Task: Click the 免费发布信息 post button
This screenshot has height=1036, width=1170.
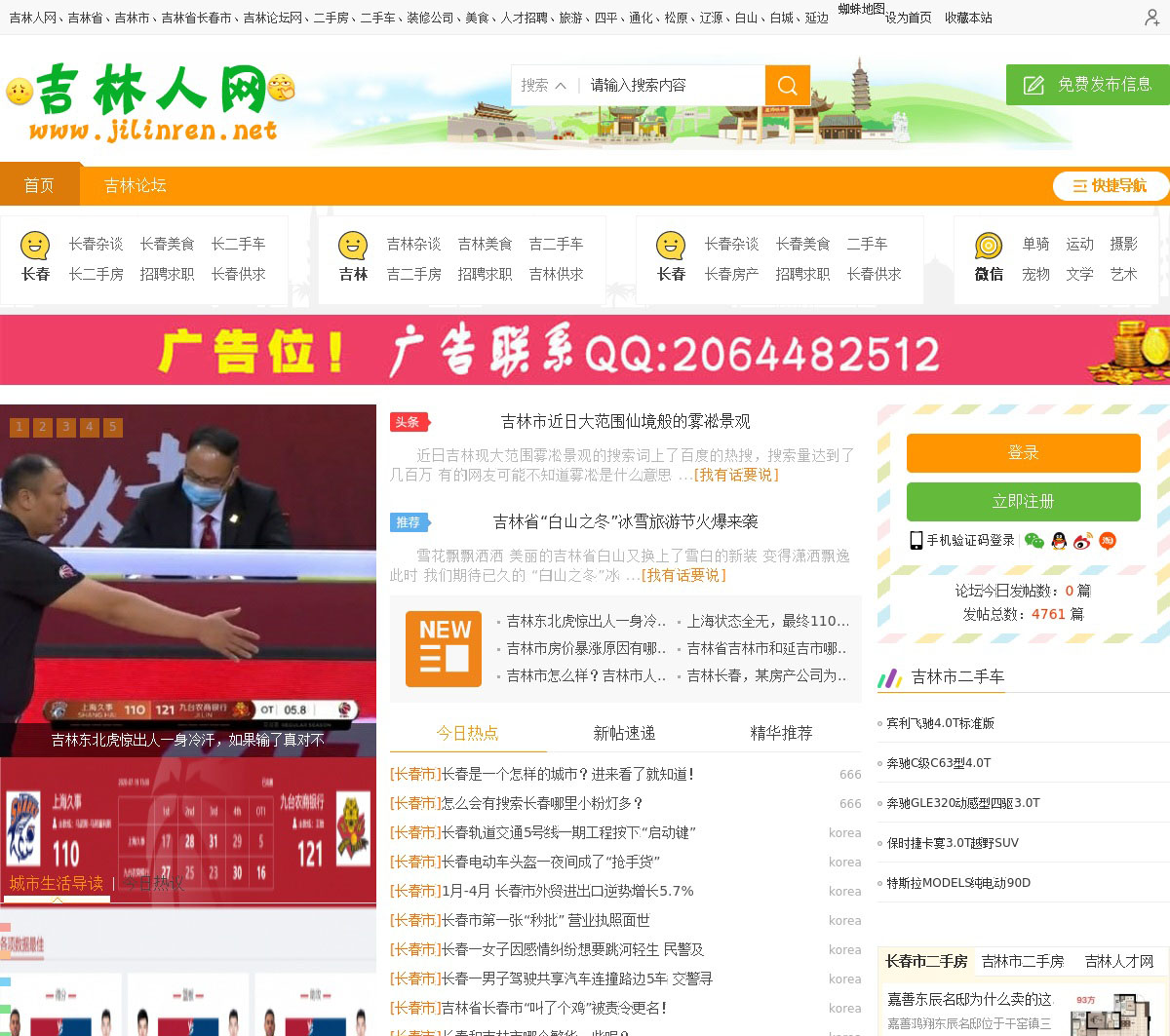Action: coord(1088,85)
